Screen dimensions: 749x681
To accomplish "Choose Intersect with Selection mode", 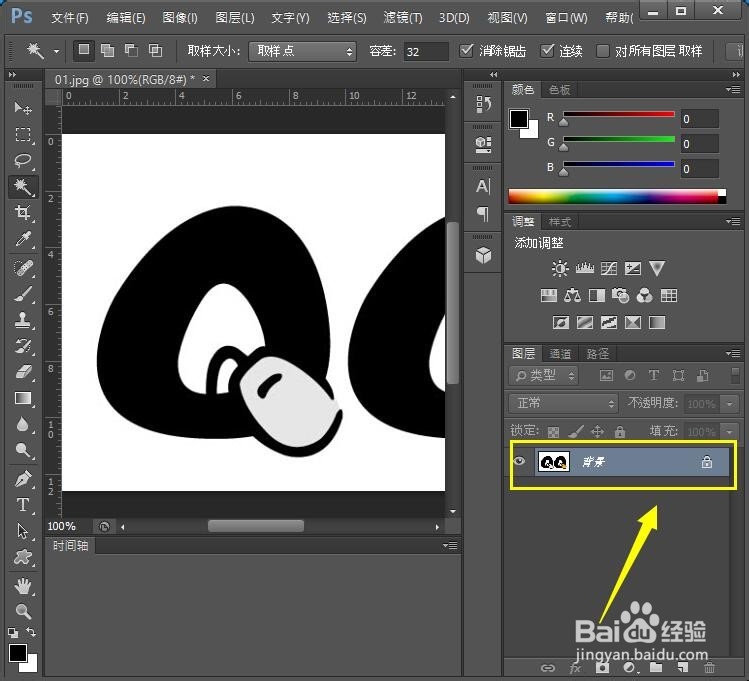I will pyautogui.click(x=155, y=50).
